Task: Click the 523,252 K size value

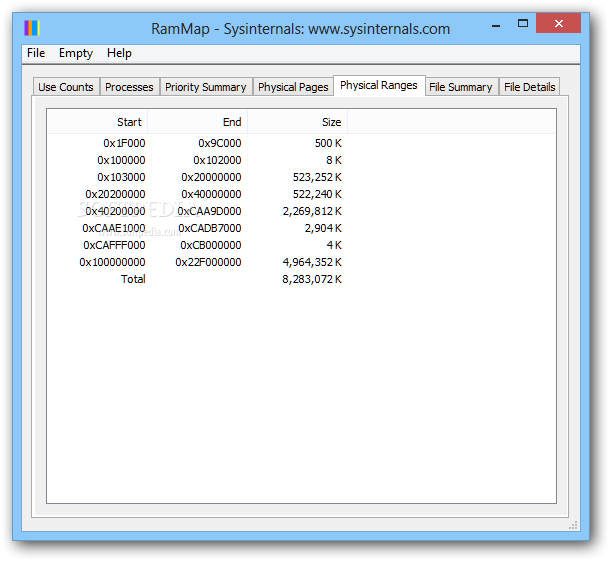Action: coord(317,177)
